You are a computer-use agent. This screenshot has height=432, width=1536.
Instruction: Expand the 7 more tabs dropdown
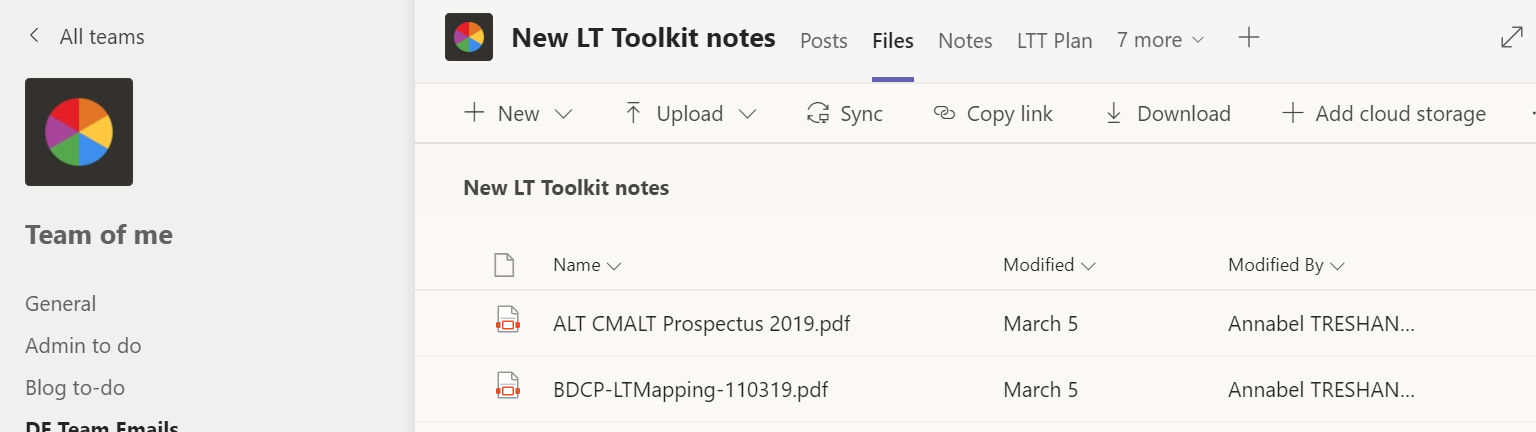coord(1160,40)
